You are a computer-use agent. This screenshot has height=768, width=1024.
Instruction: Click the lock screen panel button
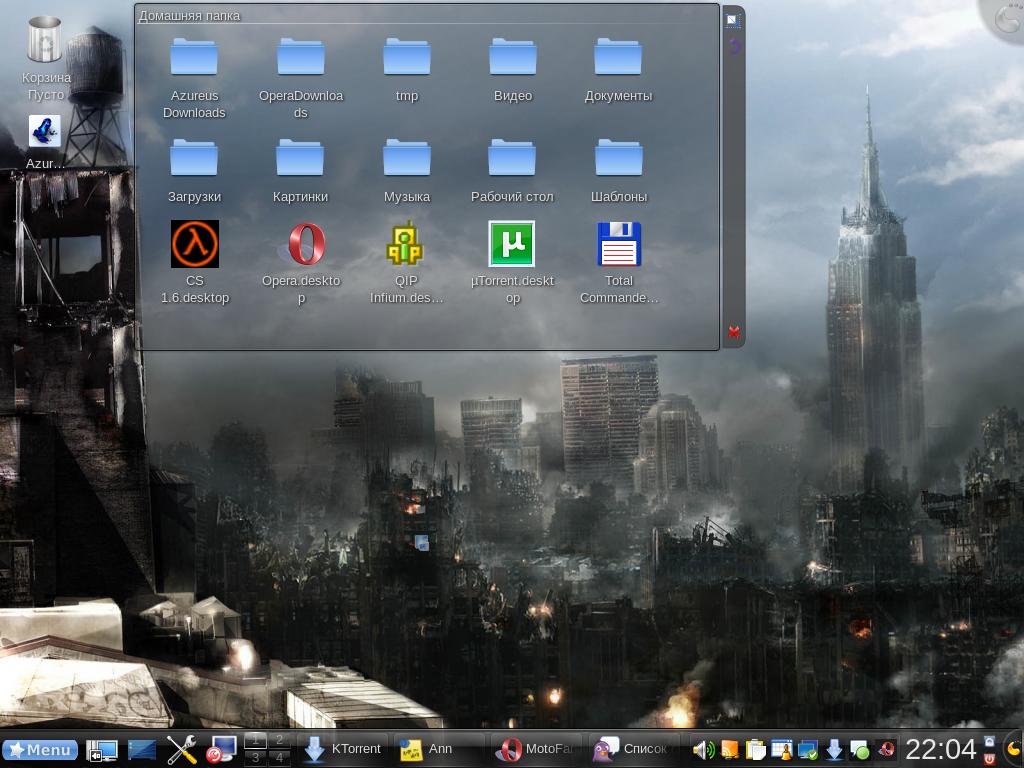click(990, 741)
